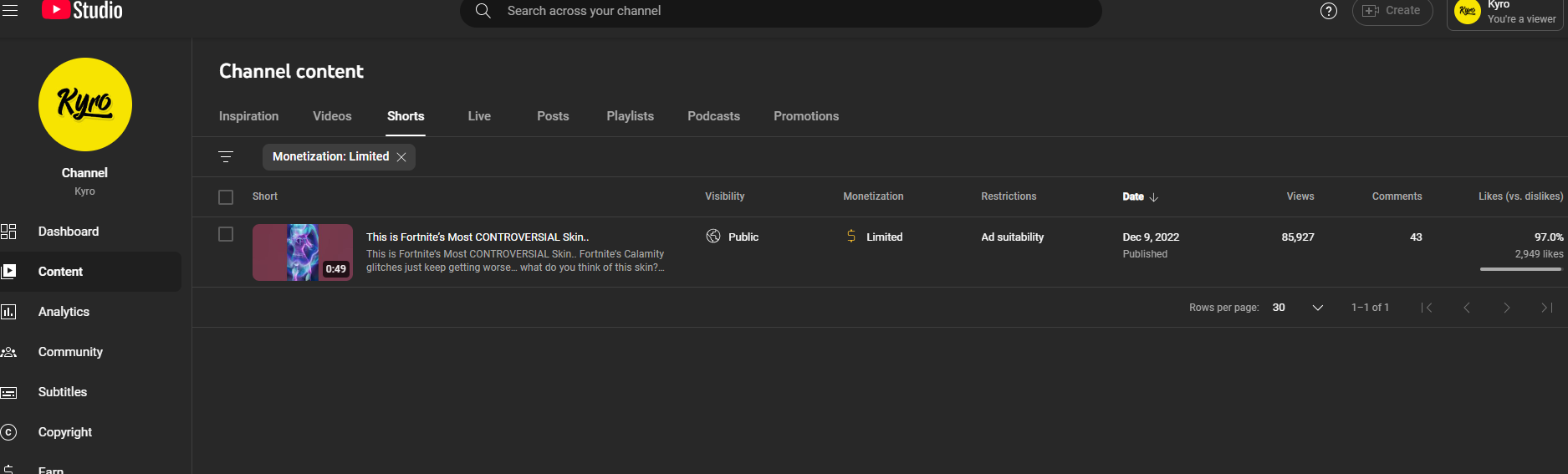Screen dimensions: 1568x474
Task: Click the Public visibility text
Action: [743, 237]
